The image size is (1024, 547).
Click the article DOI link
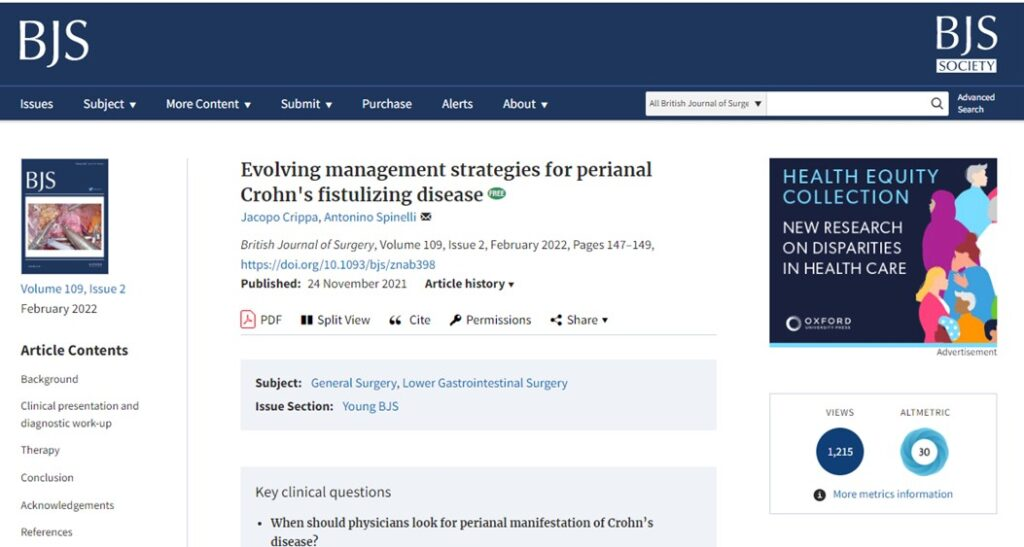tap(337, 265)
